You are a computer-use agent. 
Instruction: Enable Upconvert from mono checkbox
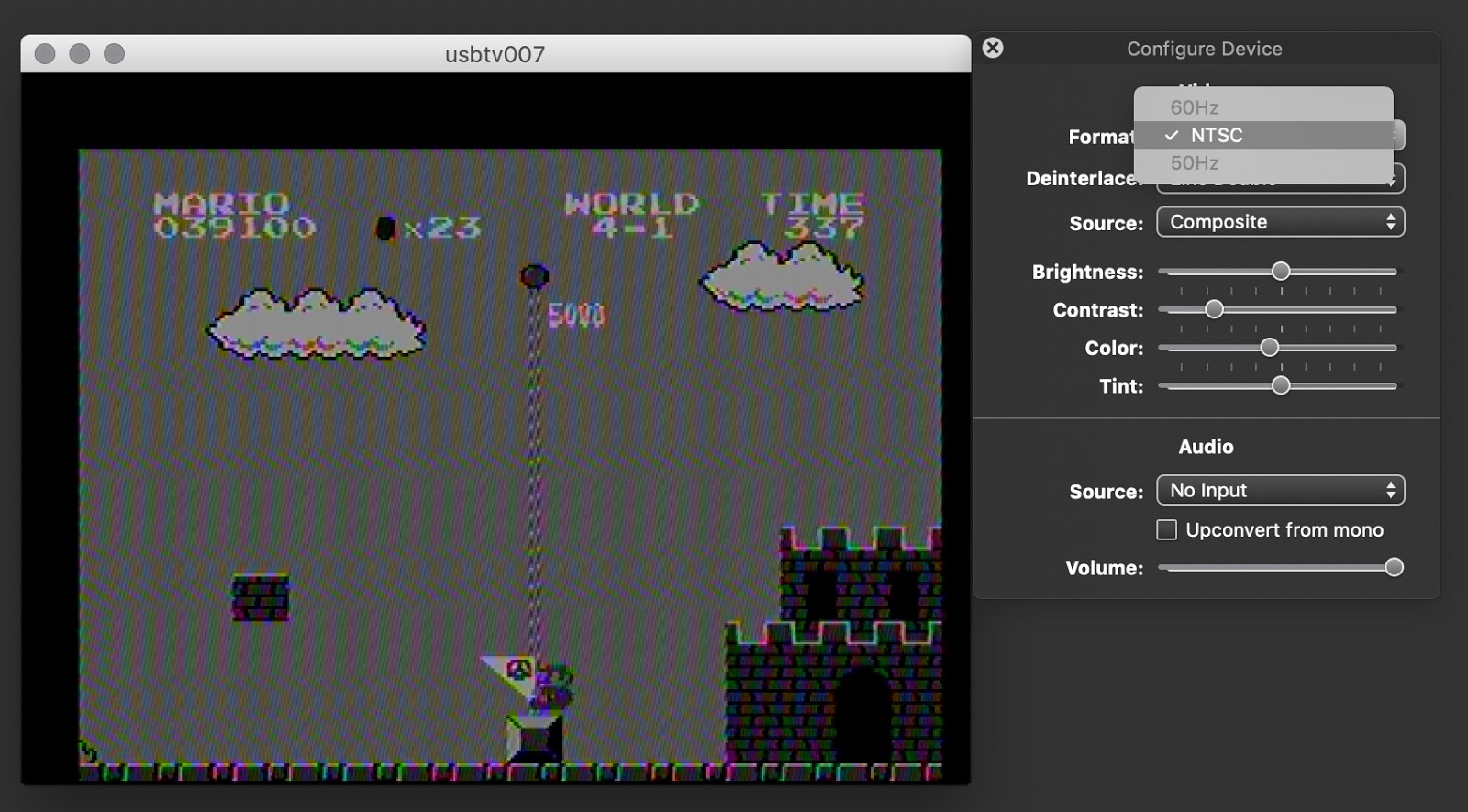click(x=1166, y=529)
